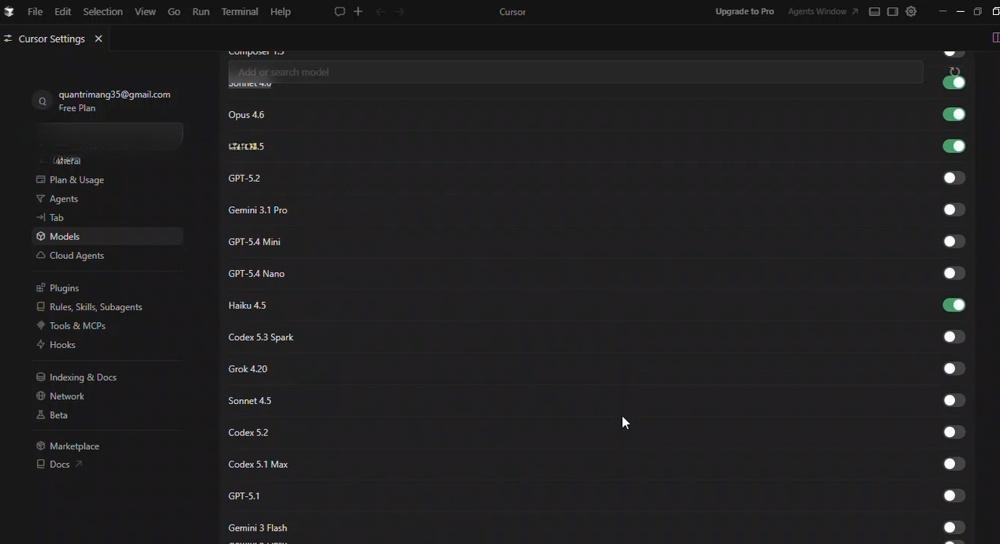Click the Network globe icon
Viewport: 1000px width, 544px height.
click(x=41, y=396)
